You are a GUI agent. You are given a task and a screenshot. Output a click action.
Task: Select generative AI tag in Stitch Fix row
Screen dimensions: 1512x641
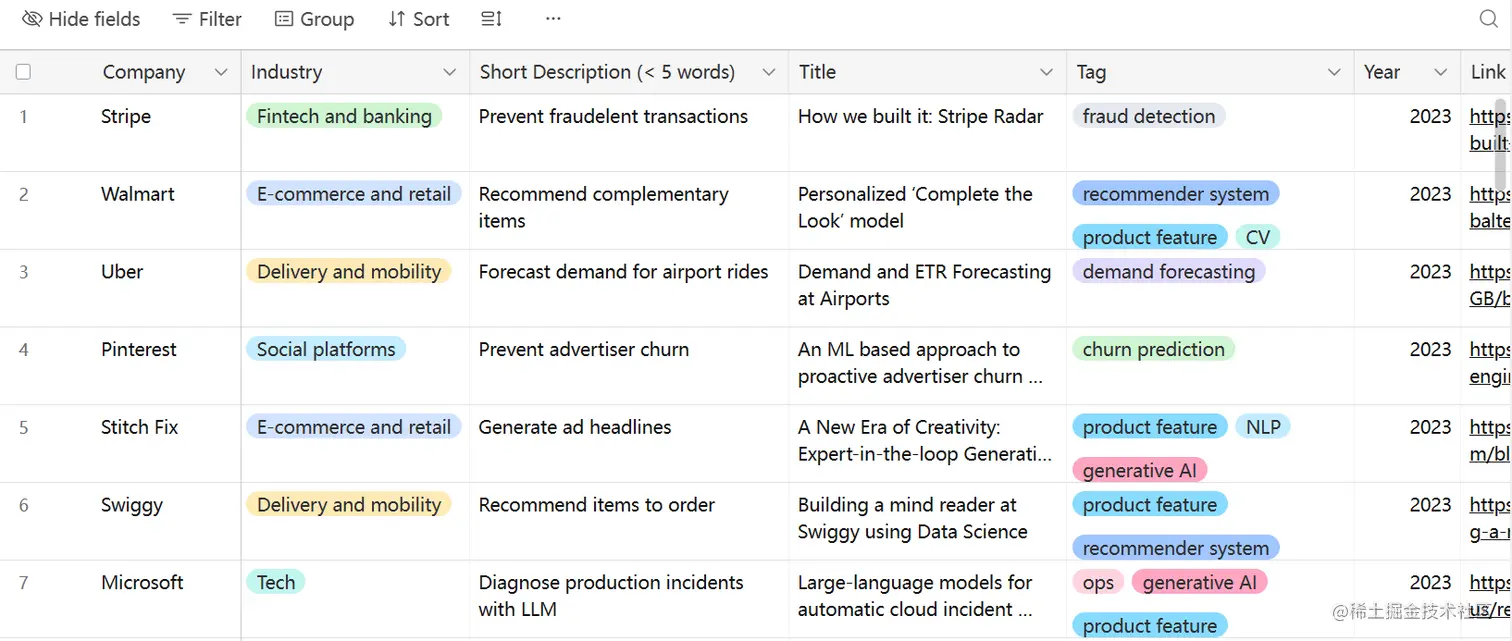point(1140,470)
